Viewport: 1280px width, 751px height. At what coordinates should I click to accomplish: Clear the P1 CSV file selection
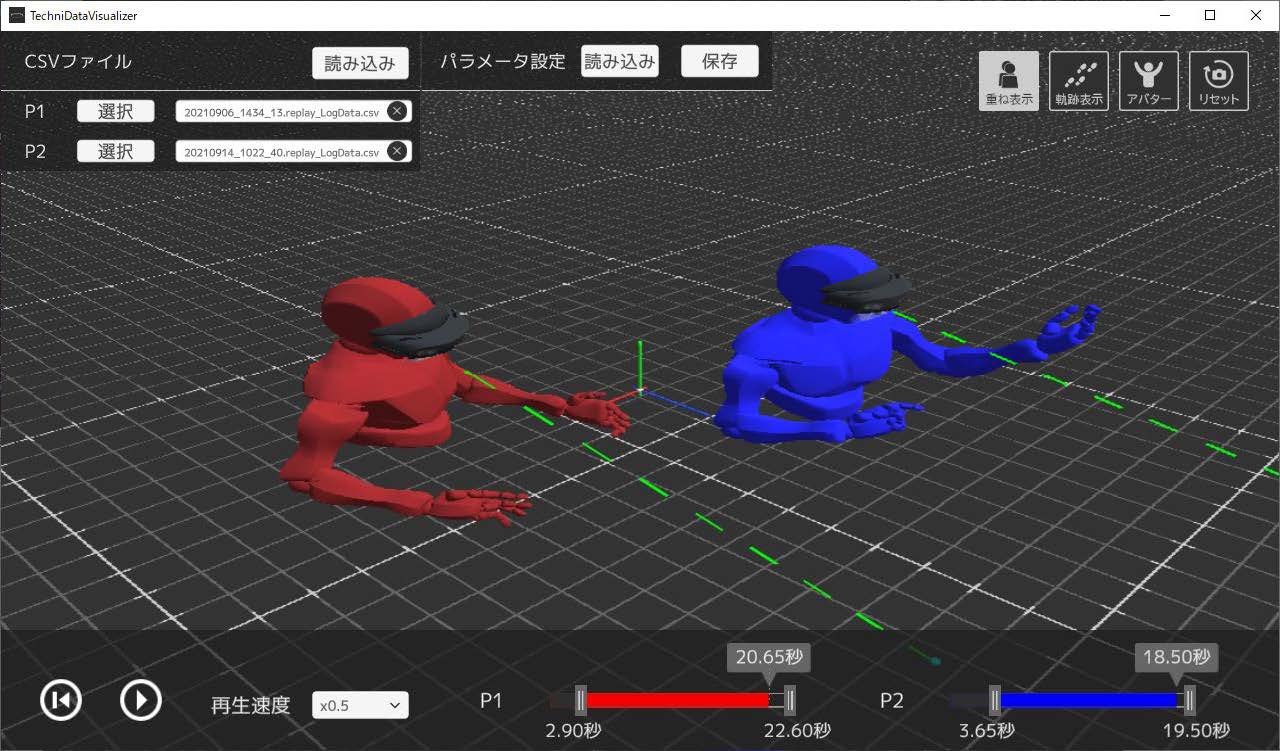397,111
